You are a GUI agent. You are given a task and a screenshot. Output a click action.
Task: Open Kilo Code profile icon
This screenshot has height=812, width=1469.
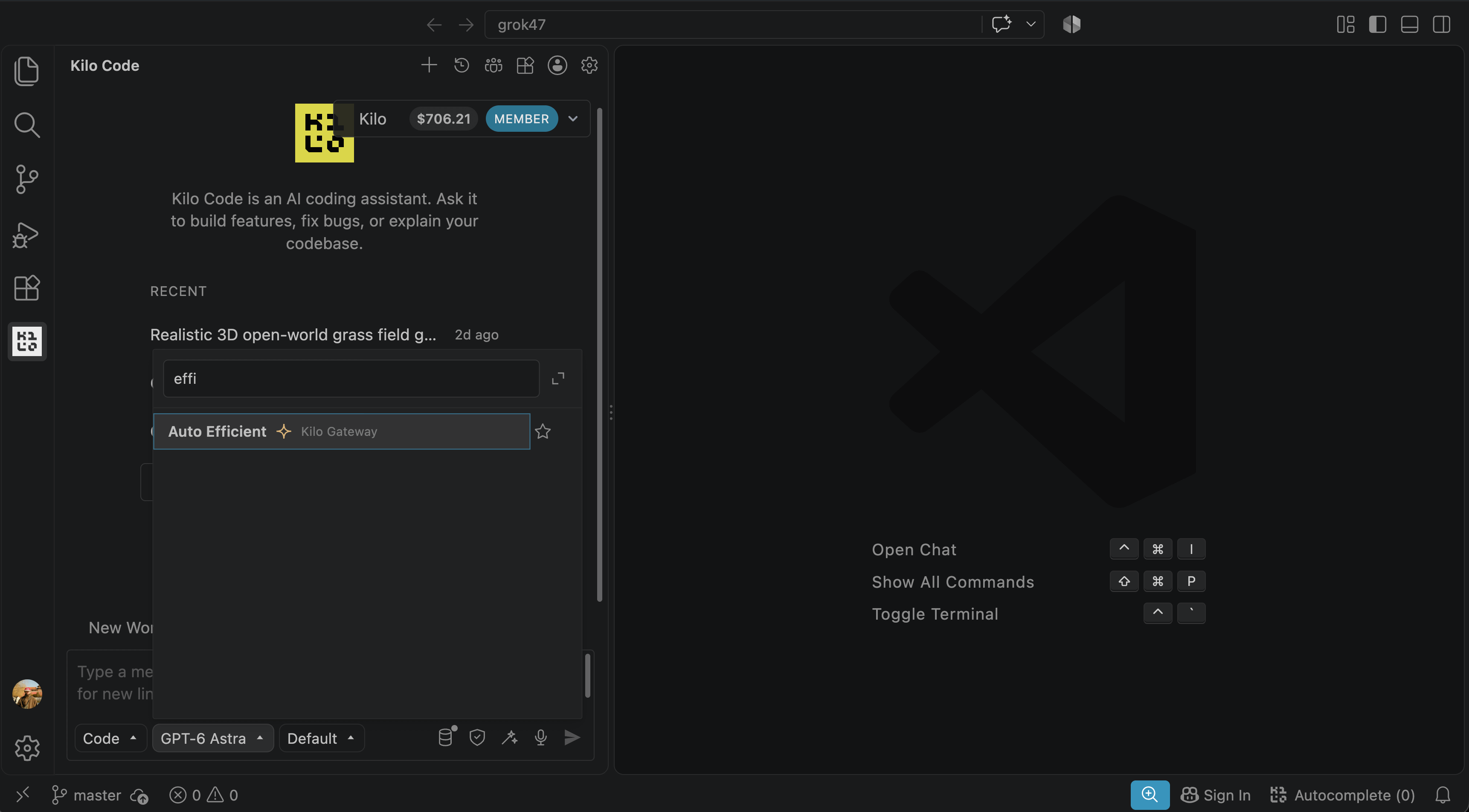point(557,65)
